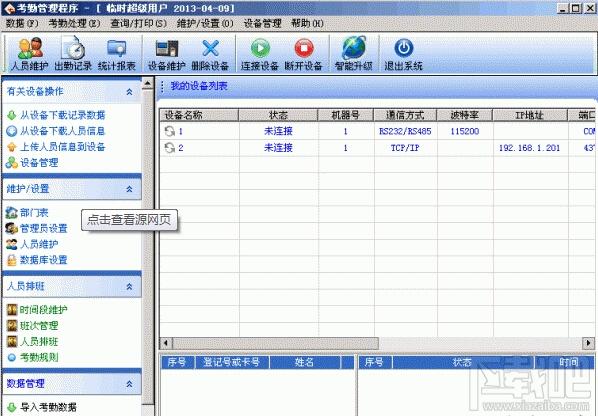Click refresh icon of device 1 row
The height and width of the screenshot is (416, 598).
[169, 131]
